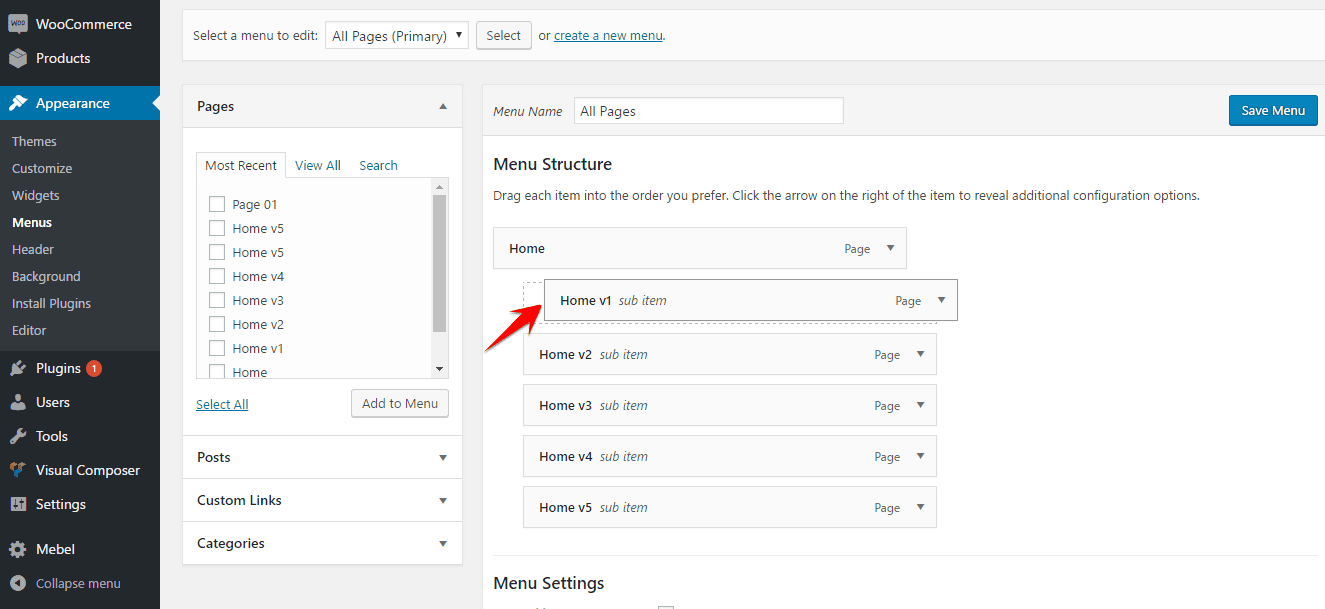1325x609 pixels.
Task: Click the Save Menu button
Action: [x=1272, y=110]
